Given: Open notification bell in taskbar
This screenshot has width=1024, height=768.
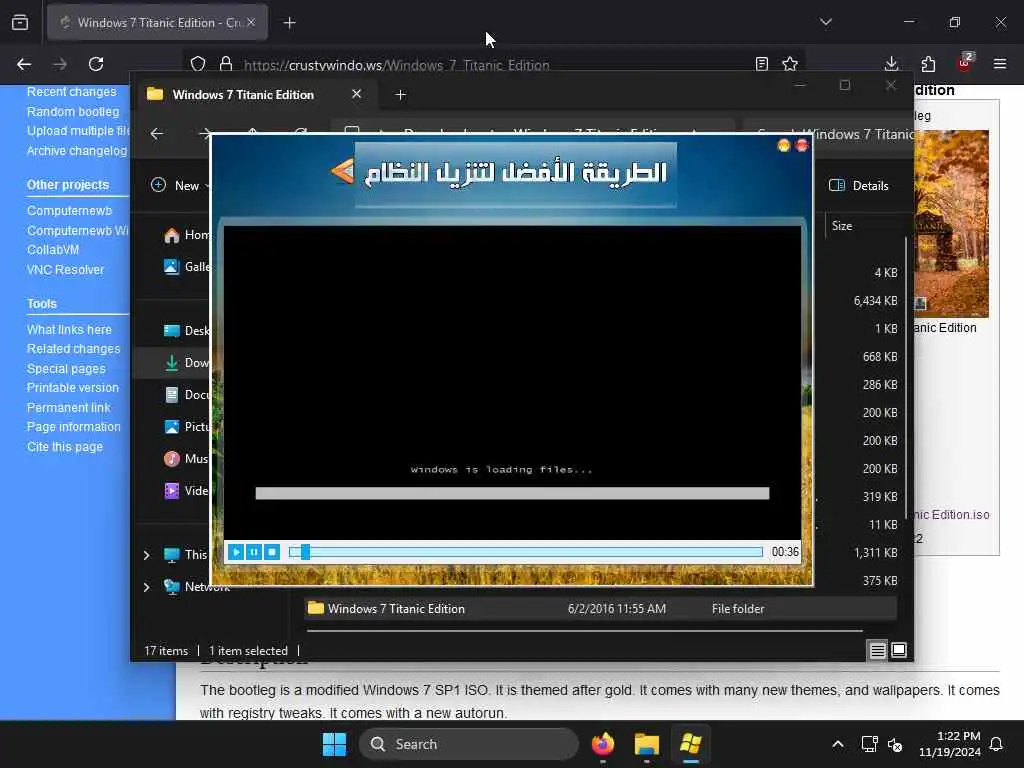Looking at the screenshot, I should pyautogui.click(x=997, y=744).
